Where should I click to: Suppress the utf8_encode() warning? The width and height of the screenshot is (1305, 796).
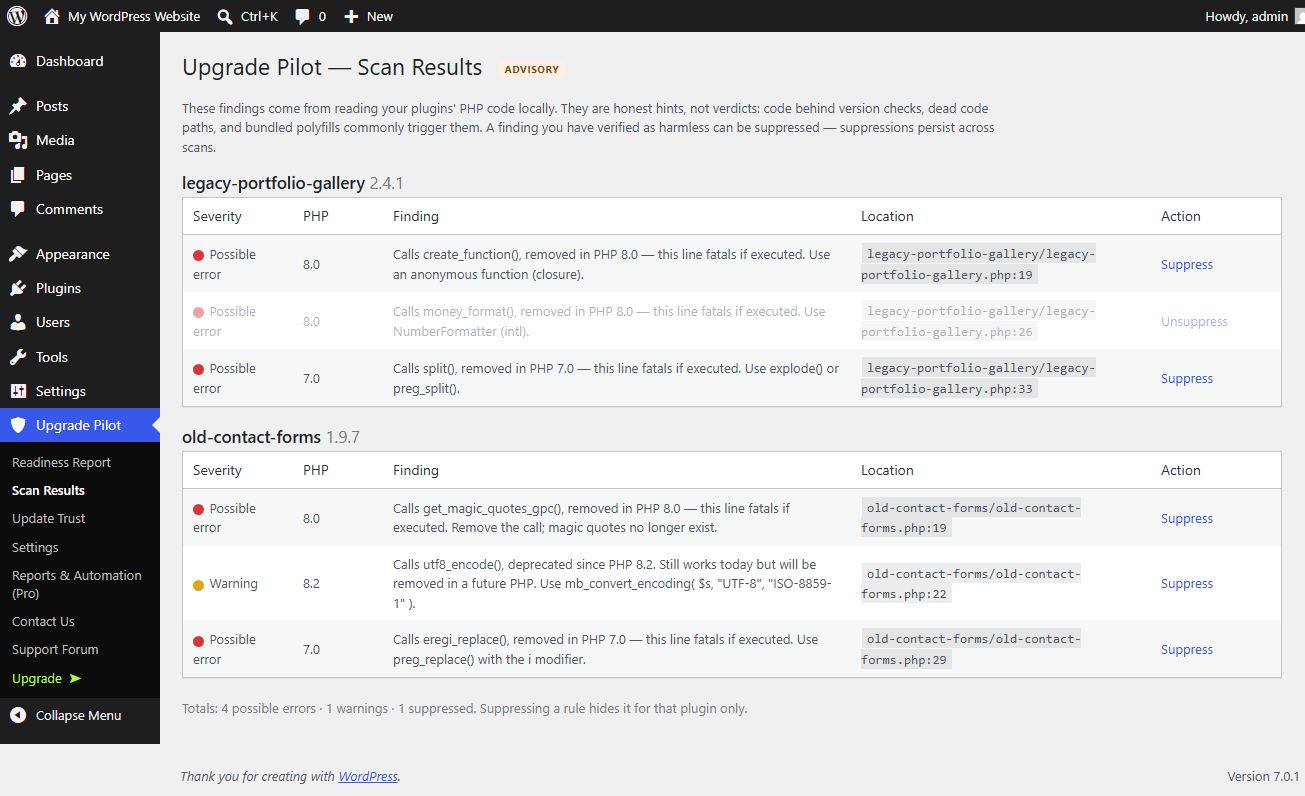pos(1187,584)
